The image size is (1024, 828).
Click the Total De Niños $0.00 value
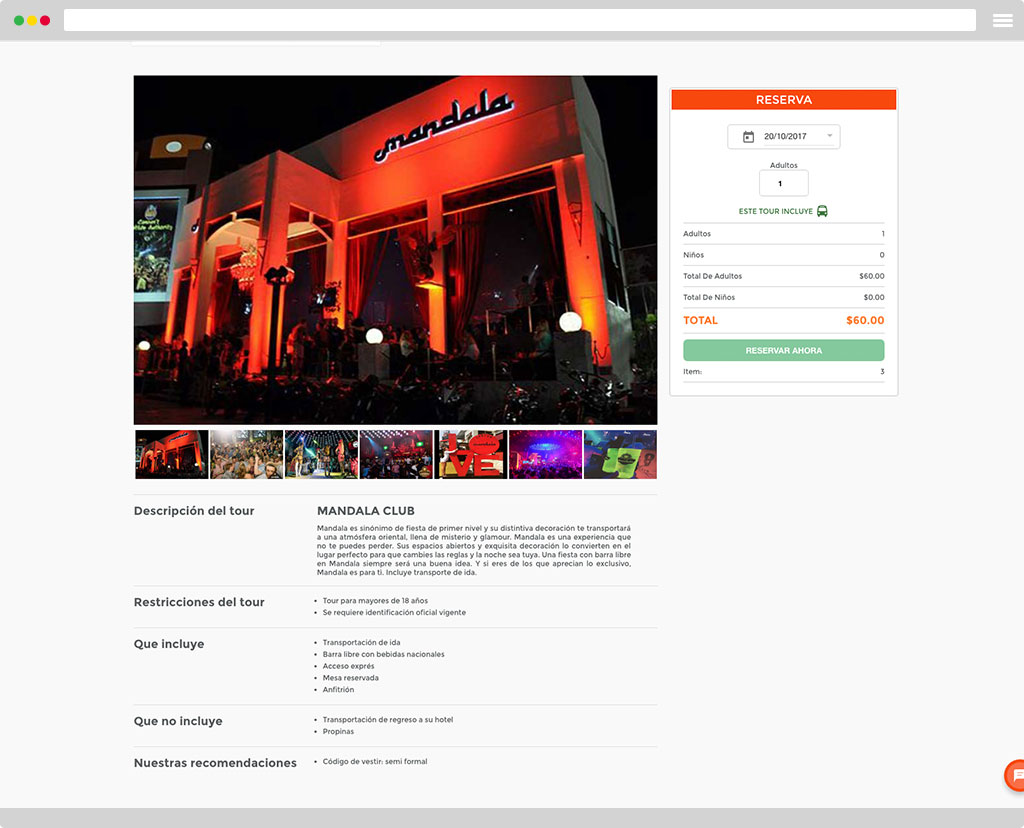(x=874, y=297)
